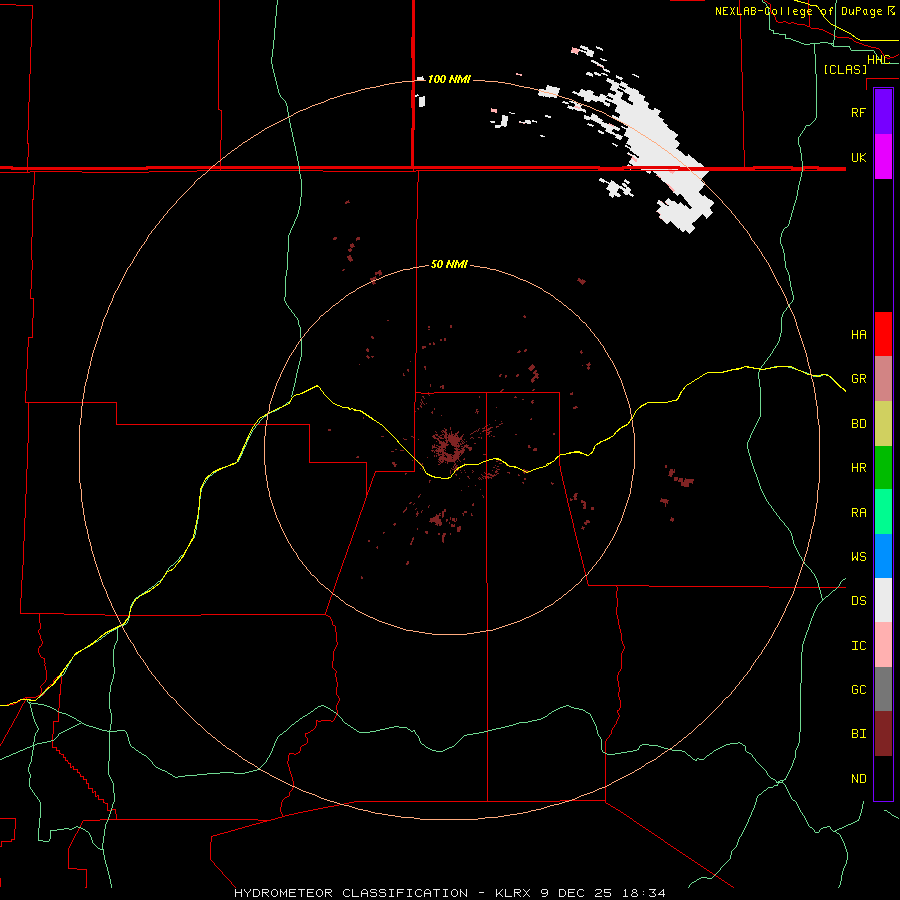Screen dimensions: 900x900
Task: Select the GR graupel color swatch
Action: pyautogui.click(x=883, y=379)
